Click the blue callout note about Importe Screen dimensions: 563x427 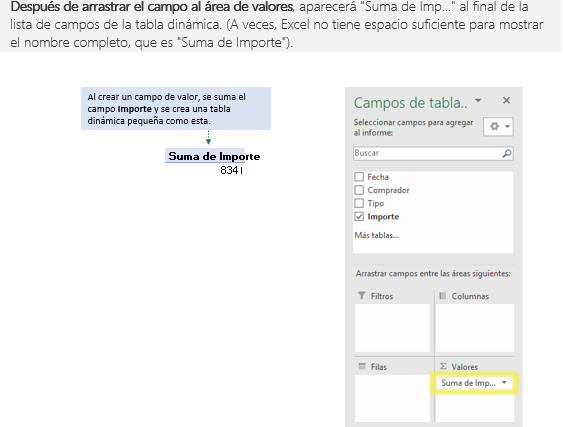pyautogui.click(x=176, y=108)
